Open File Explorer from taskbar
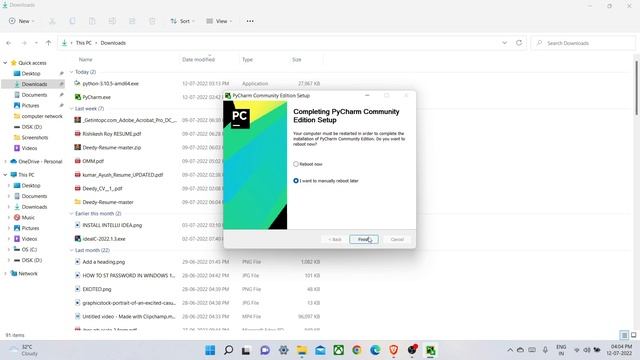 pyautogui.click(x=302, y=350)
